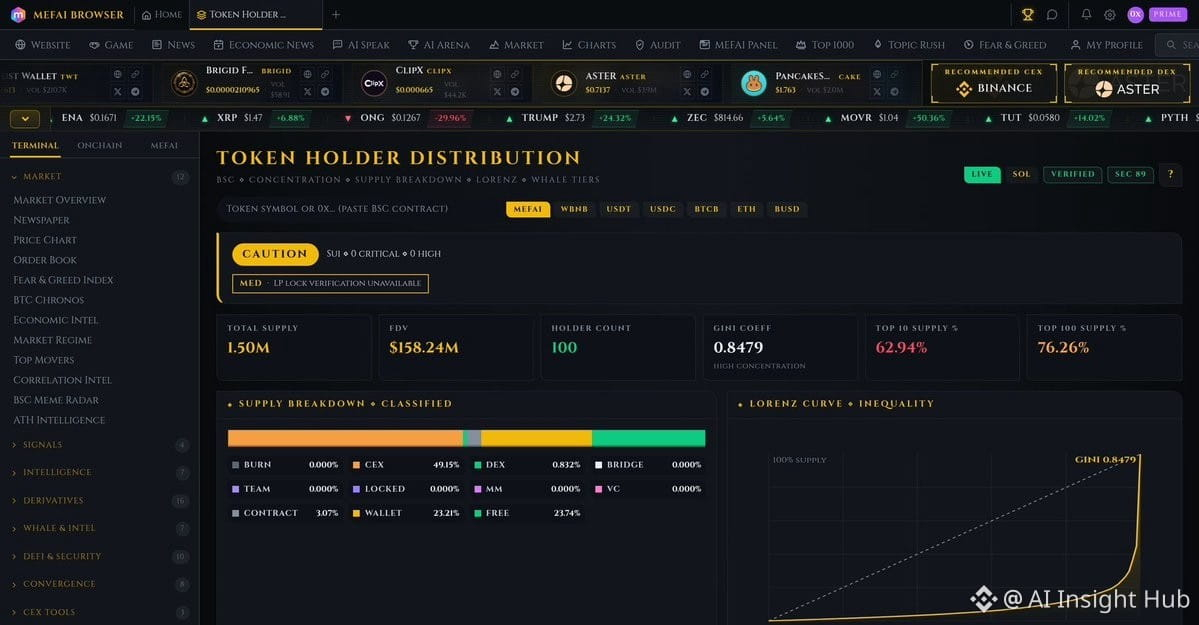Viewport: 1199px width, 625px height.
Task: Open Market Overview in sidebar
Action: pyautogui.click(x=60, y=200)
